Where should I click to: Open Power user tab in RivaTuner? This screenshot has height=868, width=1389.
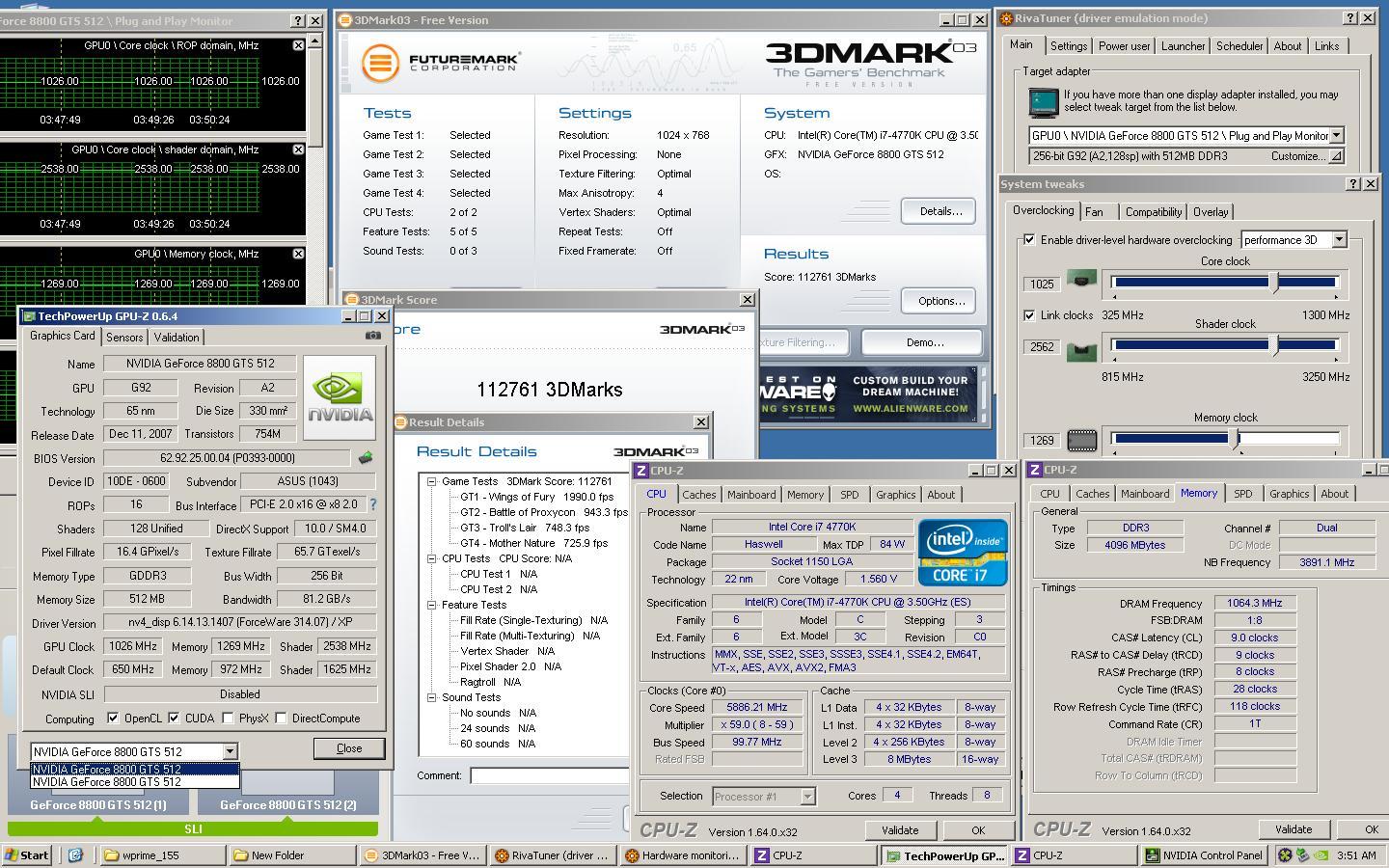pos(1124,45)
